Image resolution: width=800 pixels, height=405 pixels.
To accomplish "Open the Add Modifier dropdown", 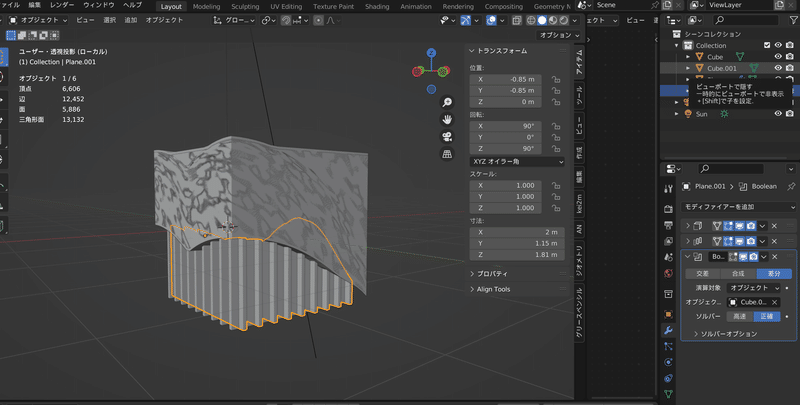I will point(738,207).
